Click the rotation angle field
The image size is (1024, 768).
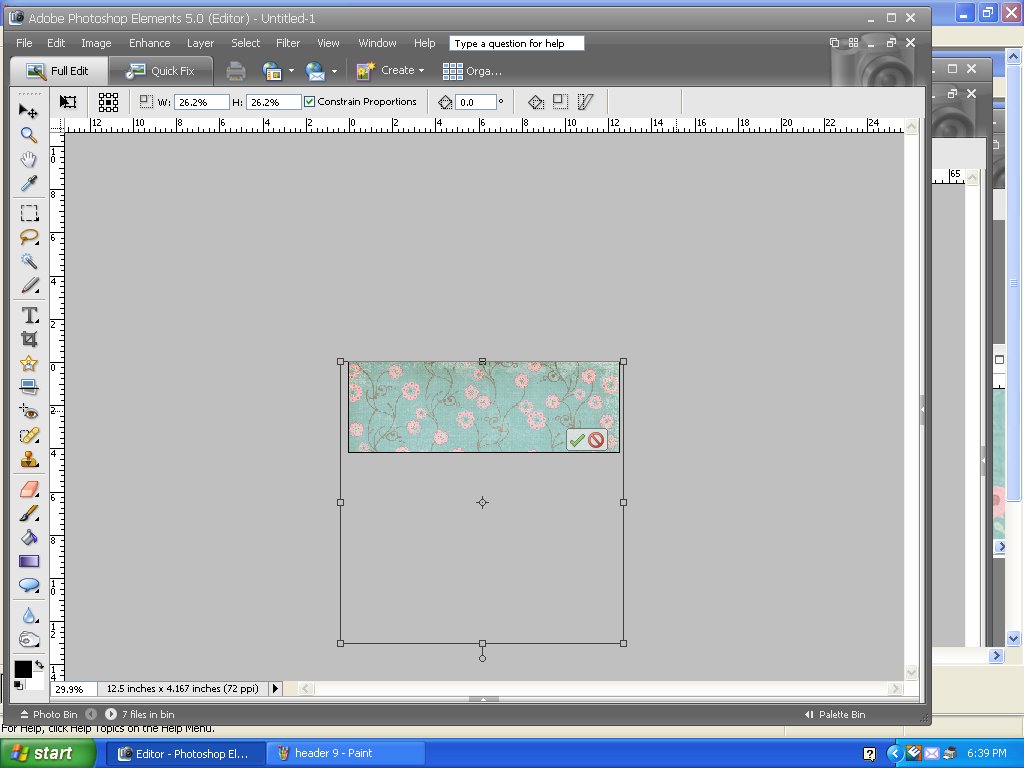point(475,102)
